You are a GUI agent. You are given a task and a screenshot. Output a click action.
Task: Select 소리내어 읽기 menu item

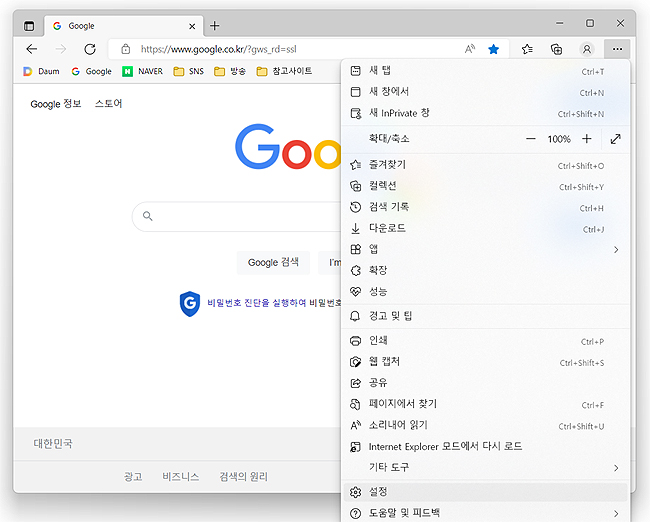(x=484, y=425)
